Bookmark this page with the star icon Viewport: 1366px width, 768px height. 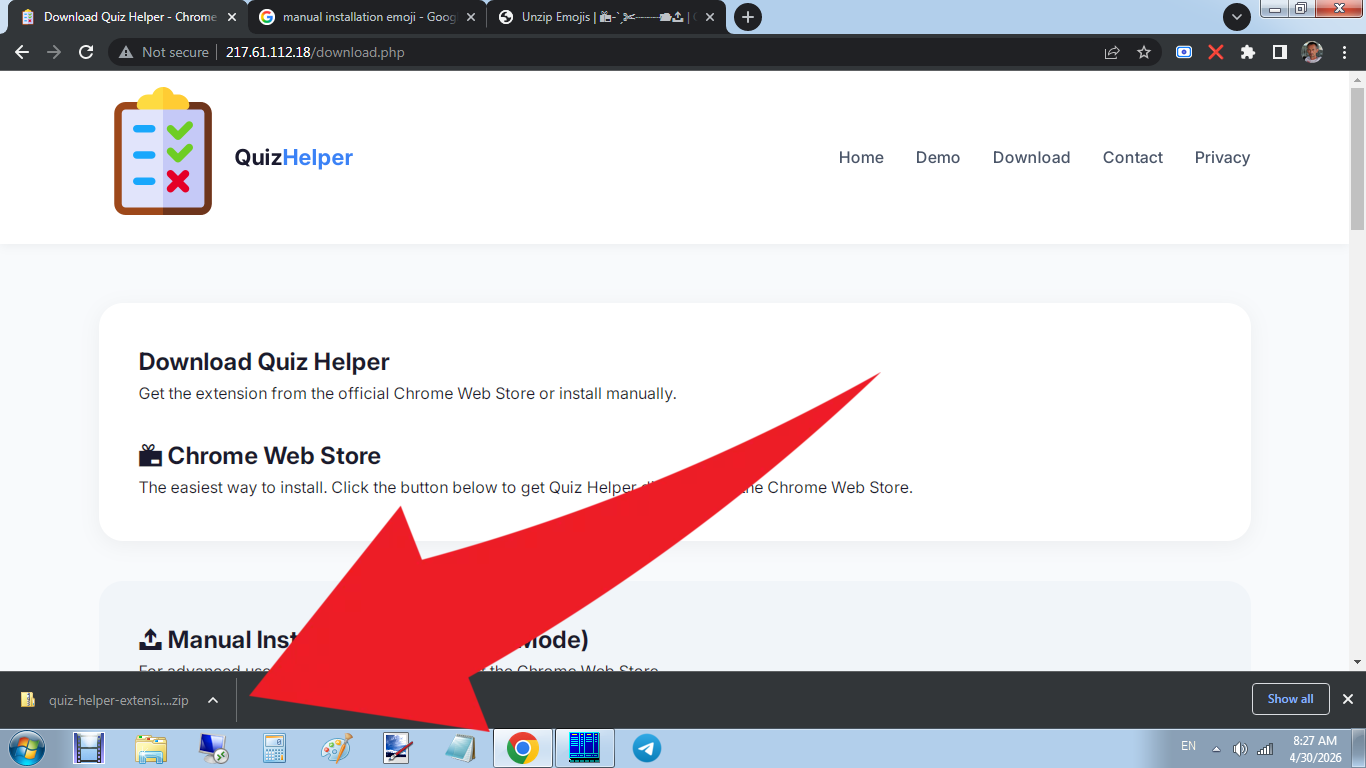point(1144,52)
